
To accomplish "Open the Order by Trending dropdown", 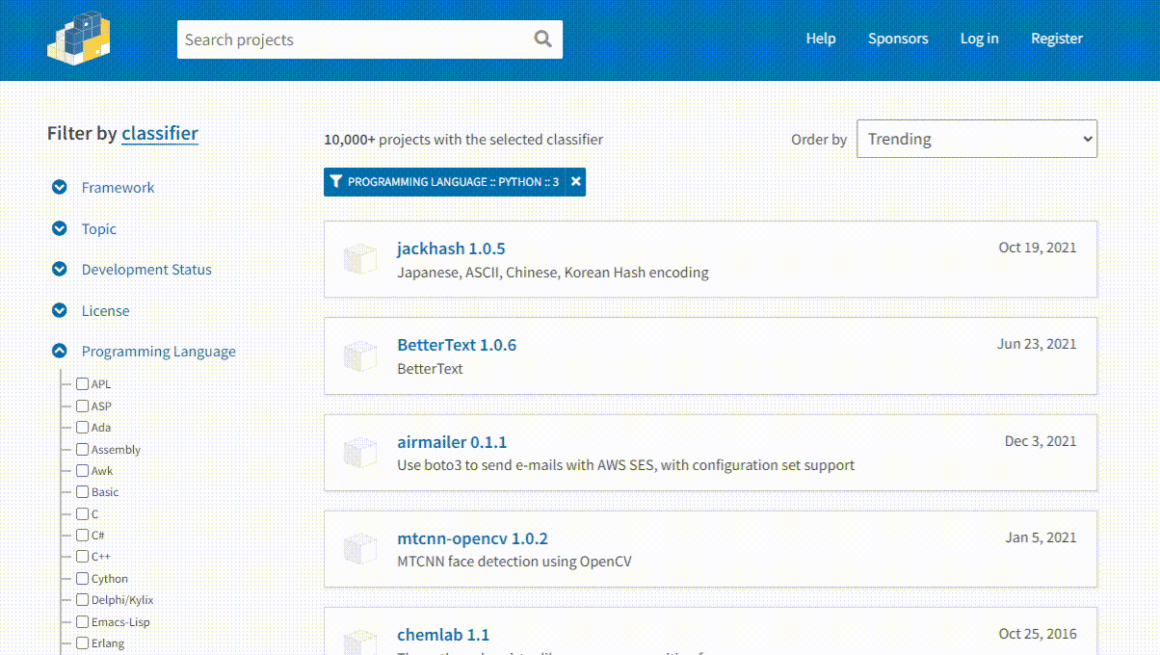I will point(976,139).
